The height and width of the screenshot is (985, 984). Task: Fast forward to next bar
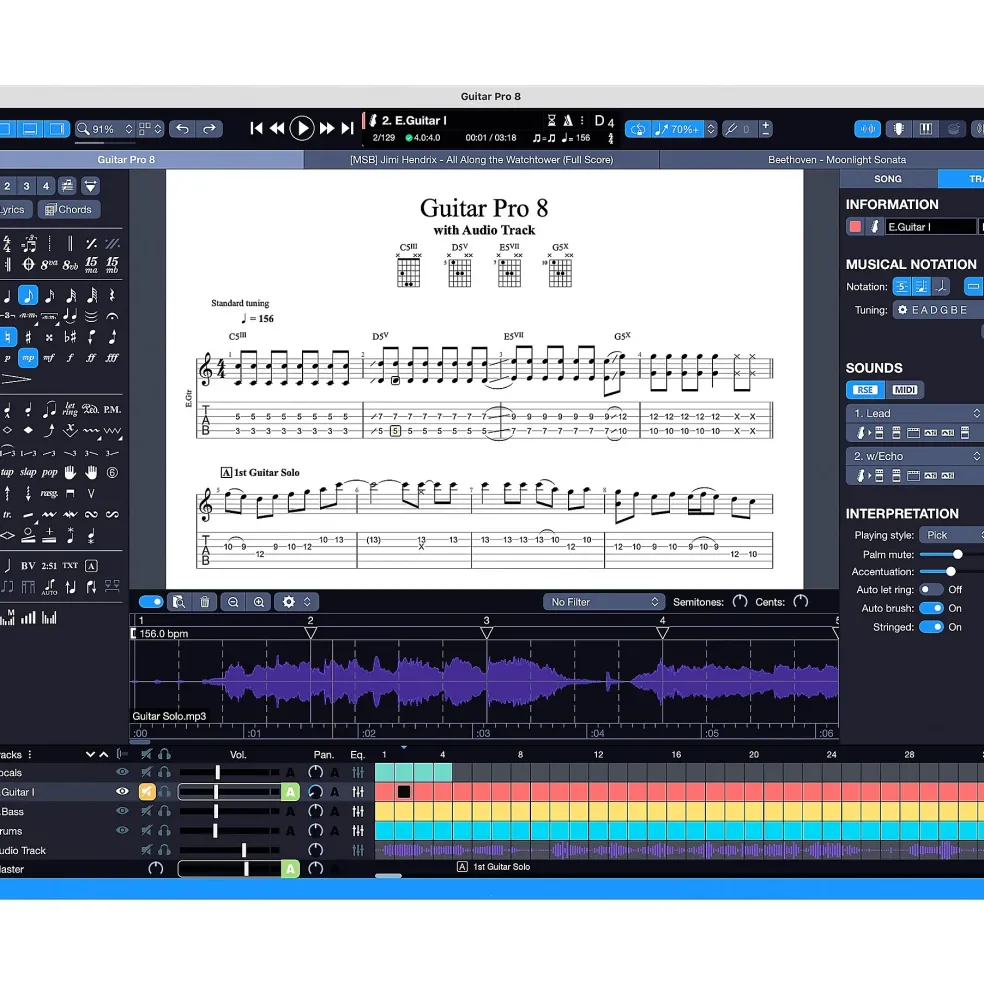pyautogui.click(x=327, y=128)
